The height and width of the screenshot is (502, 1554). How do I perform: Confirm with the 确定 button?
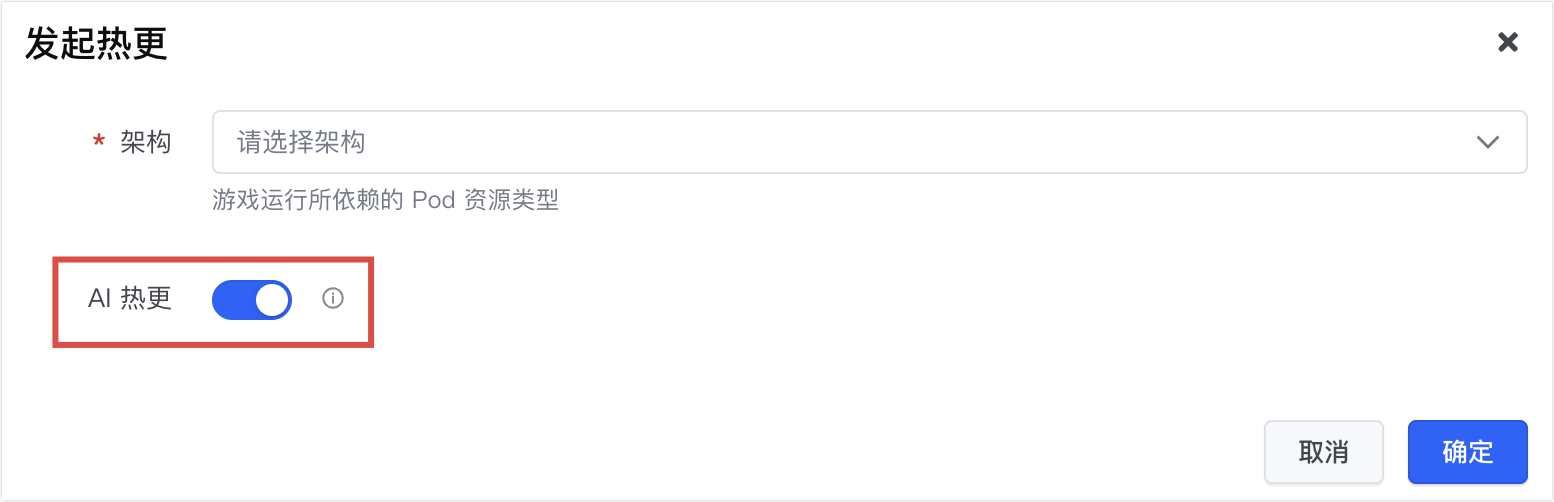[x=1467, y=451]
